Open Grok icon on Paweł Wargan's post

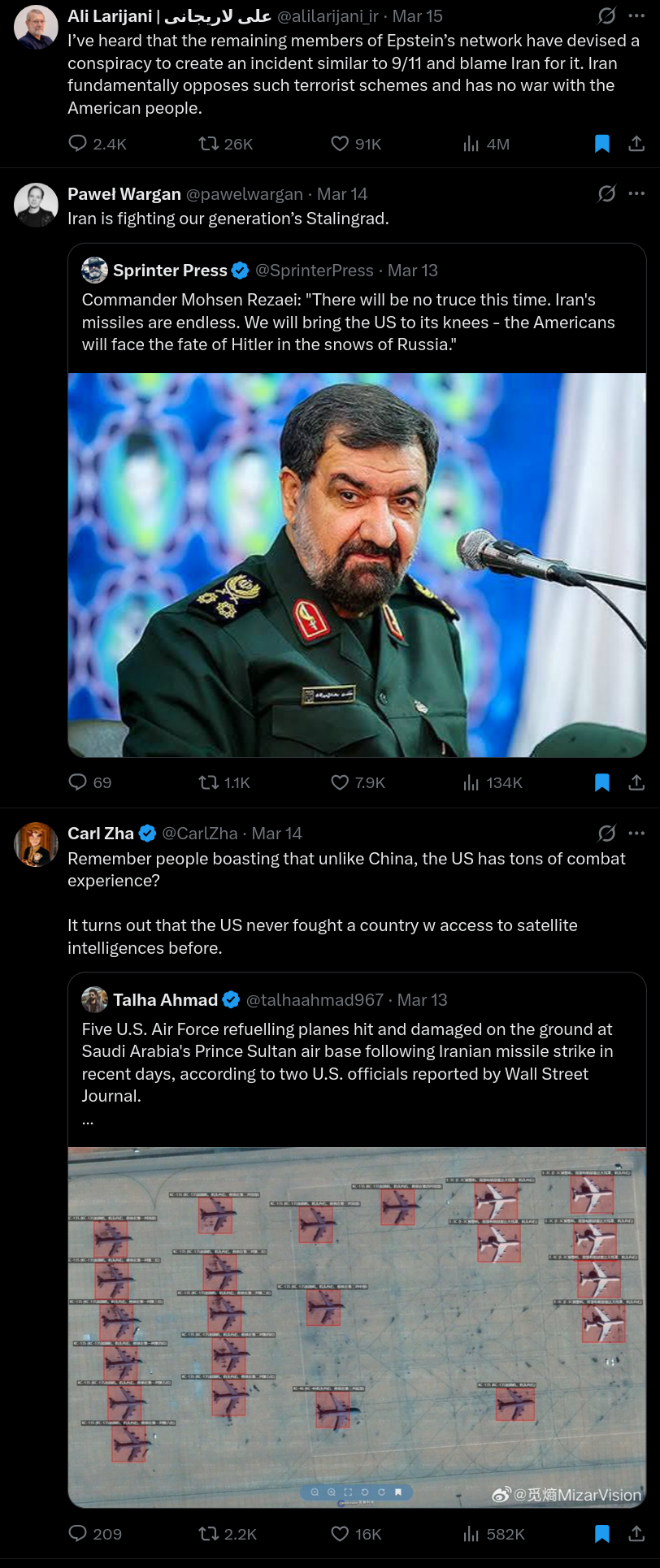[606, 193]
